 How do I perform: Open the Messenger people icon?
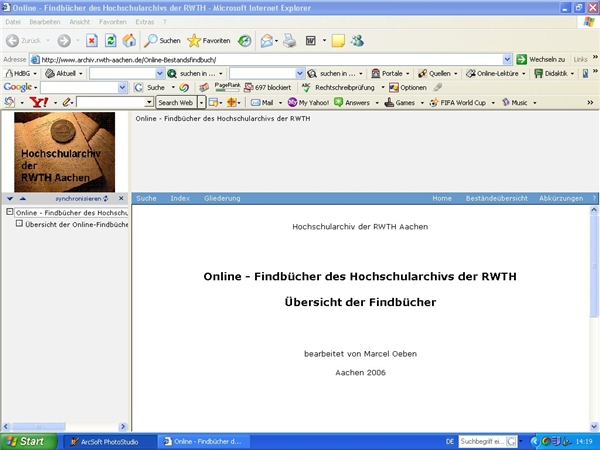pyautogui.click(x=357, y=41)
